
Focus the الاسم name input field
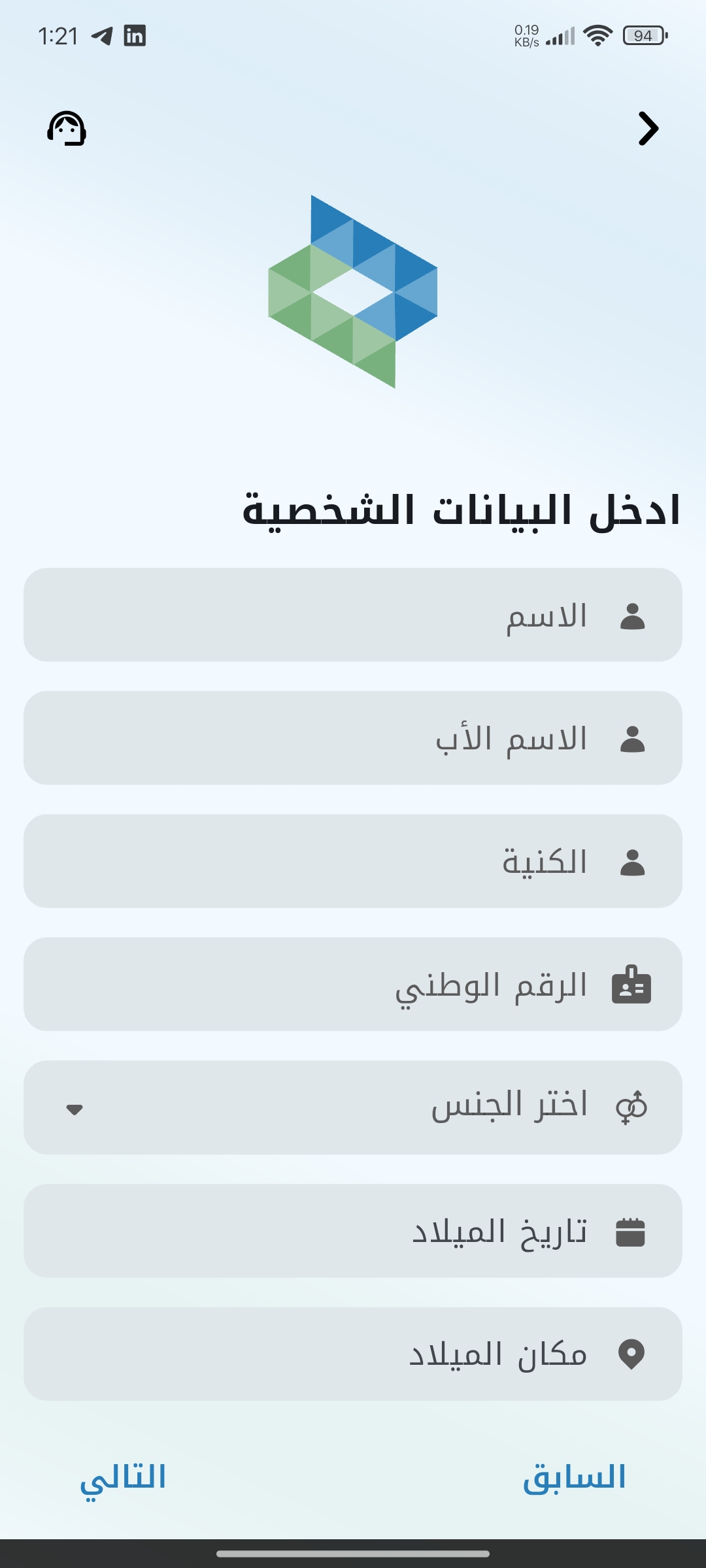353,615
